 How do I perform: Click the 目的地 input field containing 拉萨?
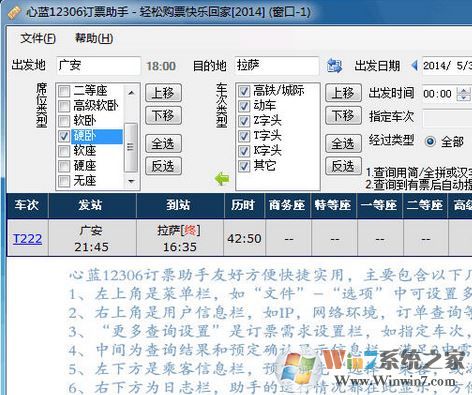click(277, 65)
